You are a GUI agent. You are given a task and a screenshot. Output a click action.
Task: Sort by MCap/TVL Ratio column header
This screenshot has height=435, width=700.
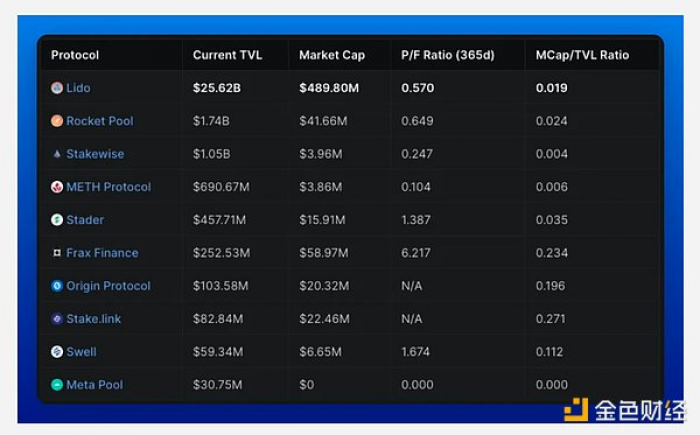pyautogui.click(x=582, y=55)
